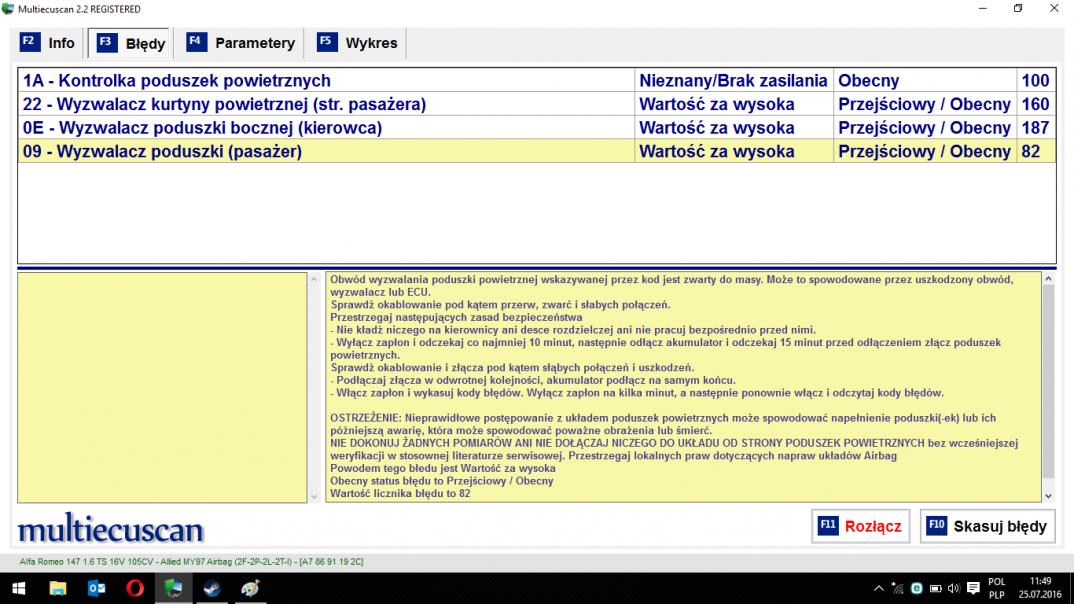1074x604 pixels.
Task: Click the volume speaker tray icon
Action: [953, 588]
